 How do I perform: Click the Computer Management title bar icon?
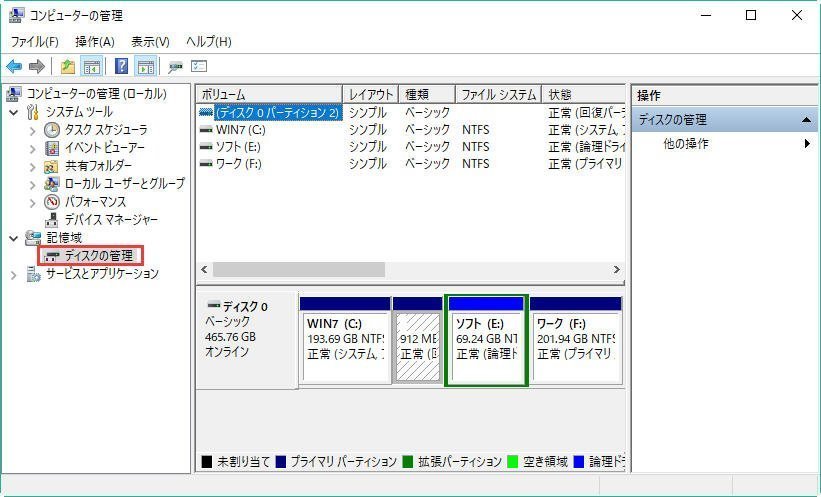click(x=17, y=15)
